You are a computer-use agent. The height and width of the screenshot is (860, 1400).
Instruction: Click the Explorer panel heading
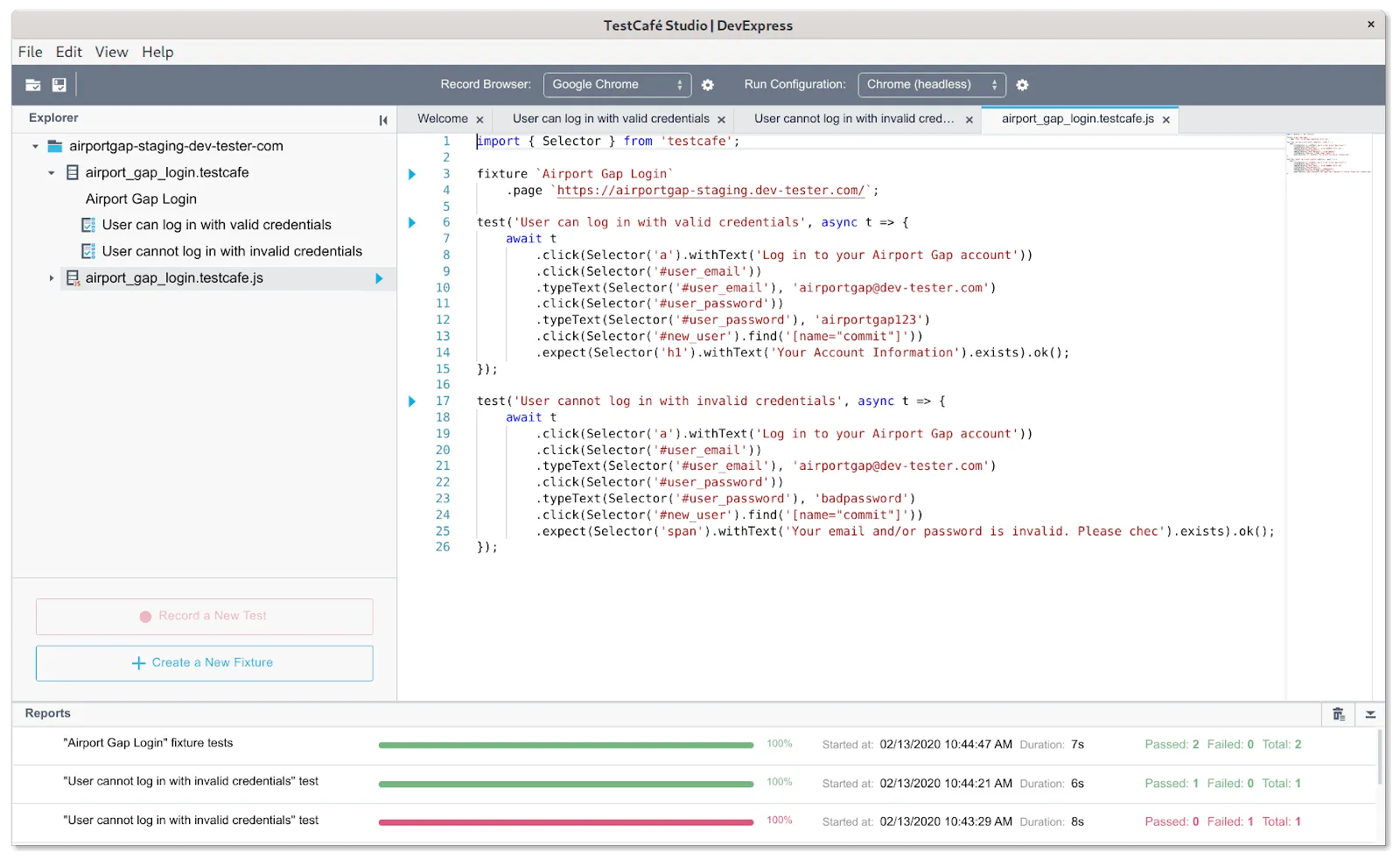tap(53, 118)
